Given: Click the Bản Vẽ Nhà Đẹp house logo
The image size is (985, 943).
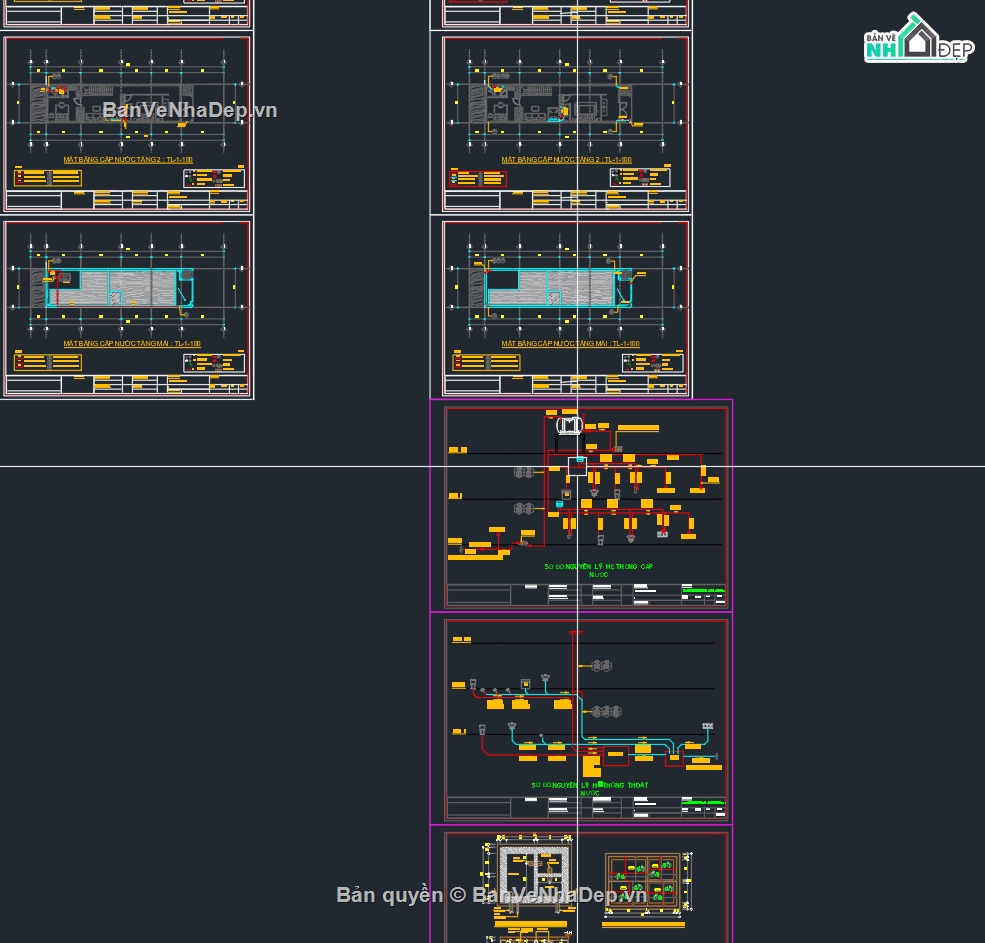Looking at the screenshot, I should pyautogui.click(x=918, y=38).
